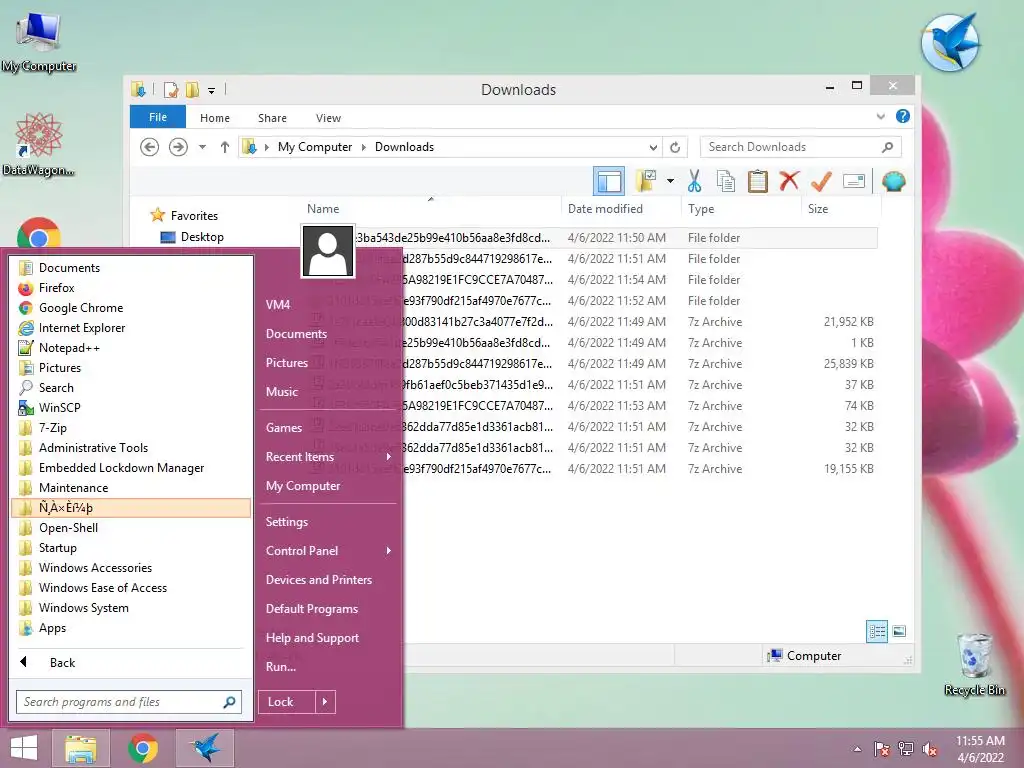The width and height of the screenshot is (1024, 768).
Task: Open the Open-Shell program folder
Action: tap(68, 528)
